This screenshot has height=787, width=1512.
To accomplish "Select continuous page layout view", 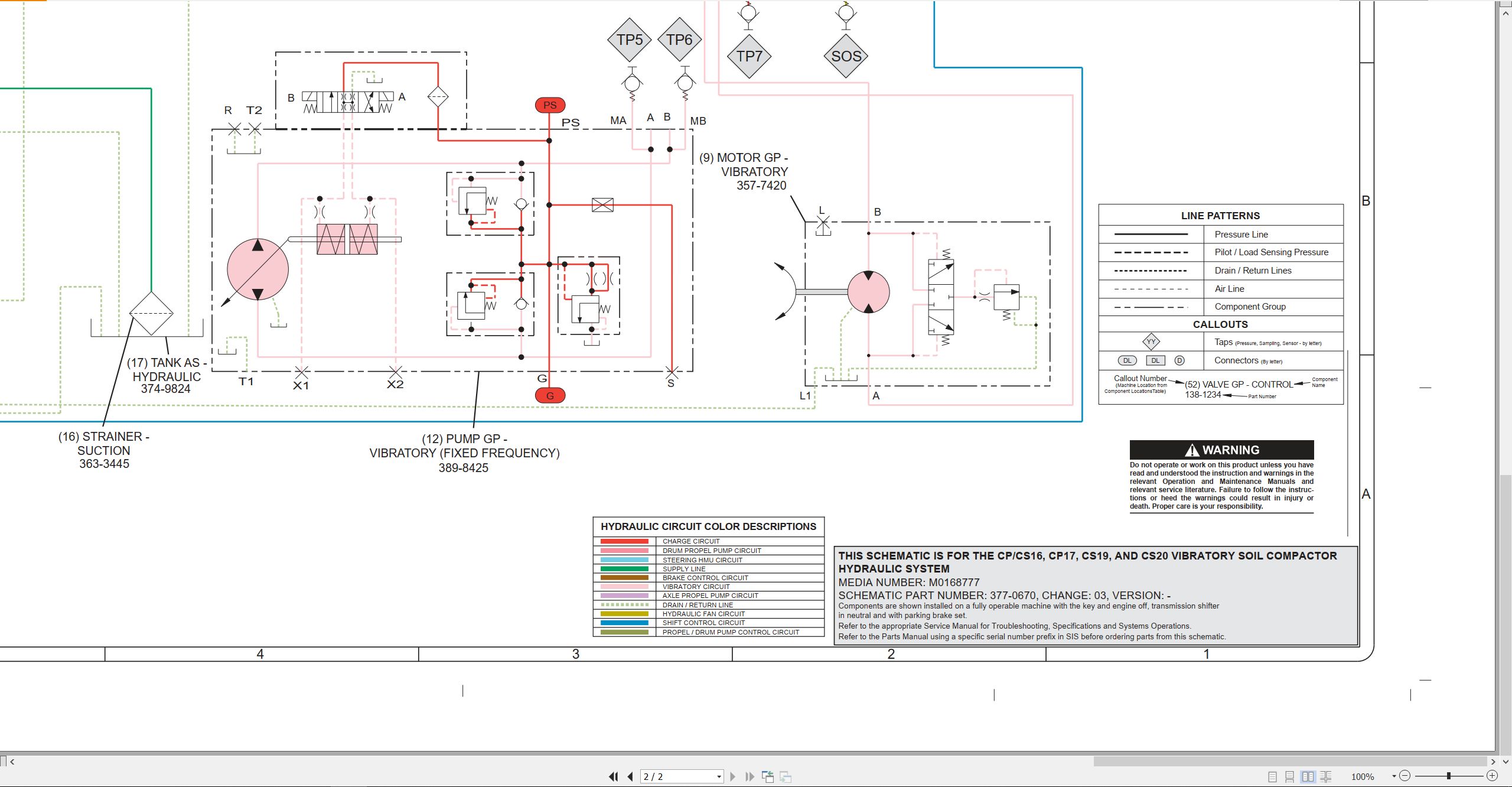I will [1290, 777].
